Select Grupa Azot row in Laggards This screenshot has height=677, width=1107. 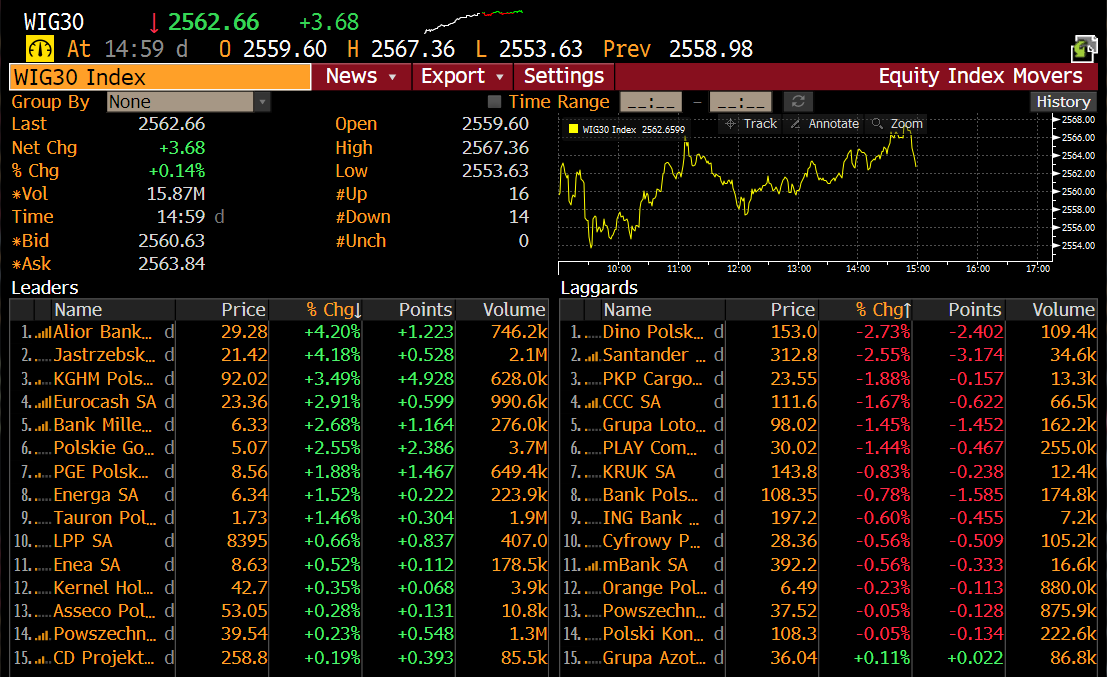pyautogui.click(x=829, y=658)
